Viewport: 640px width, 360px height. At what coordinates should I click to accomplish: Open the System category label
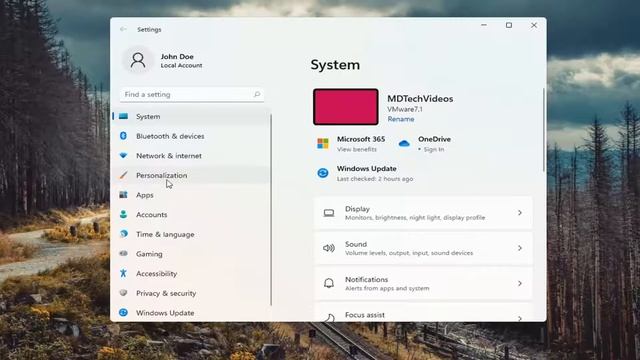tap(148, 116)
